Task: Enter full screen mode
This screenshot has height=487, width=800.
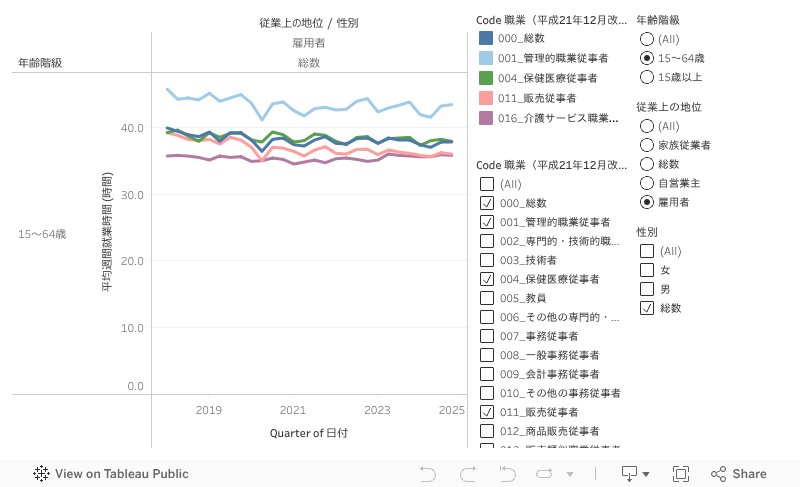Action: (x=681, y=474)
